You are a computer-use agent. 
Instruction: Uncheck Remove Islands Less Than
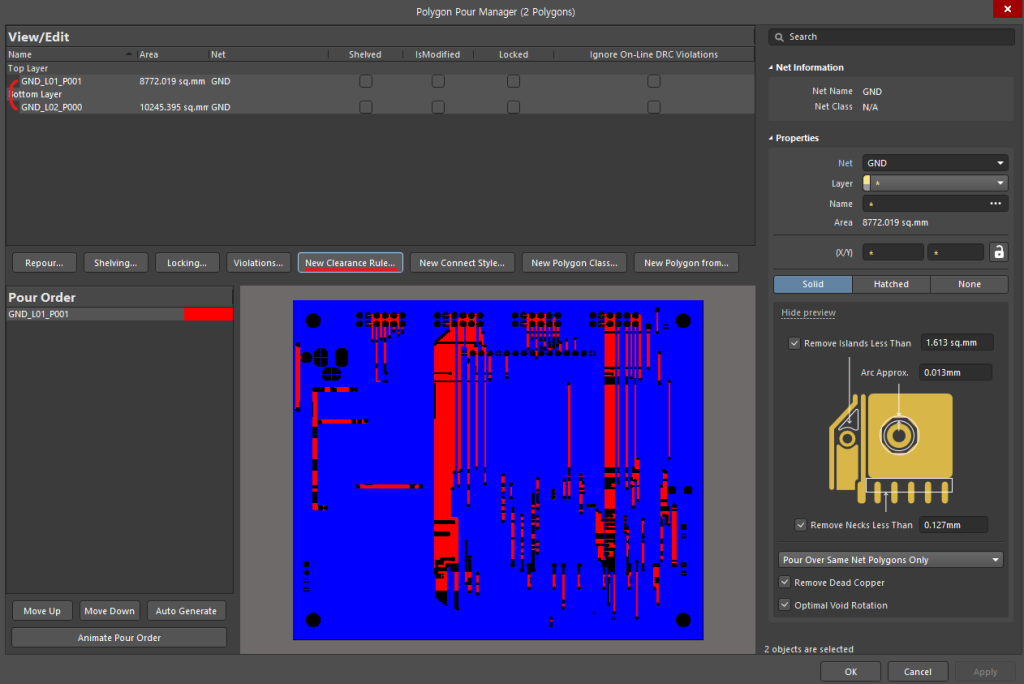point(795,343)
